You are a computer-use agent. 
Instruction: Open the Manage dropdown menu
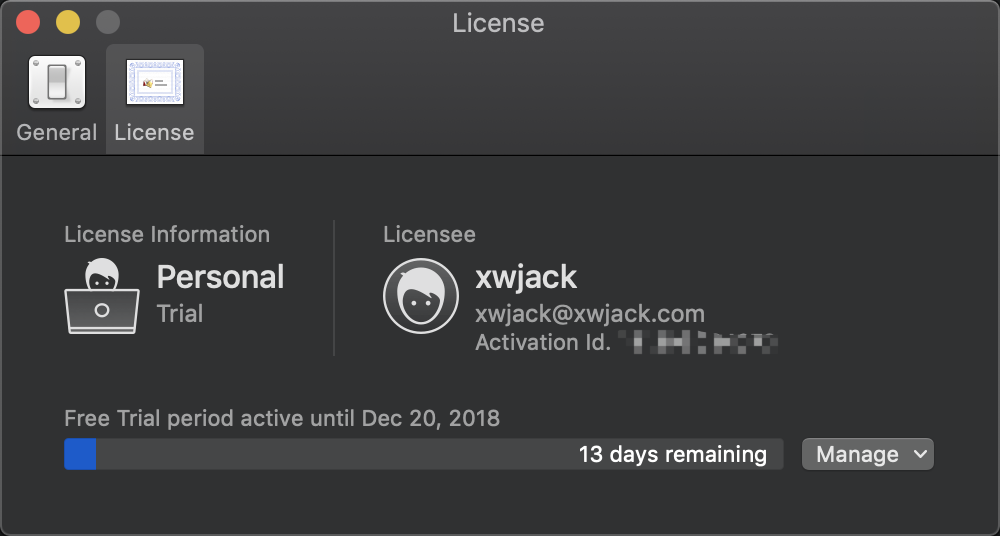tap(867, 454)
